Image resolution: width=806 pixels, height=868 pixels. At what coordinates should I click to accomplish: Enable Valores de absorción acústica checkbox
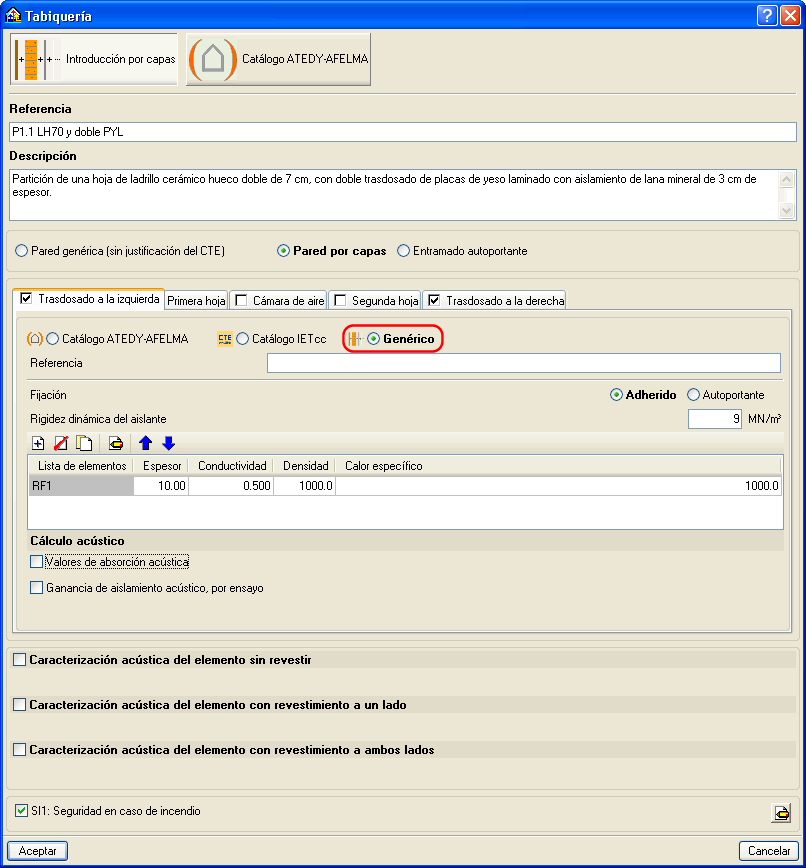click(37, 562)
